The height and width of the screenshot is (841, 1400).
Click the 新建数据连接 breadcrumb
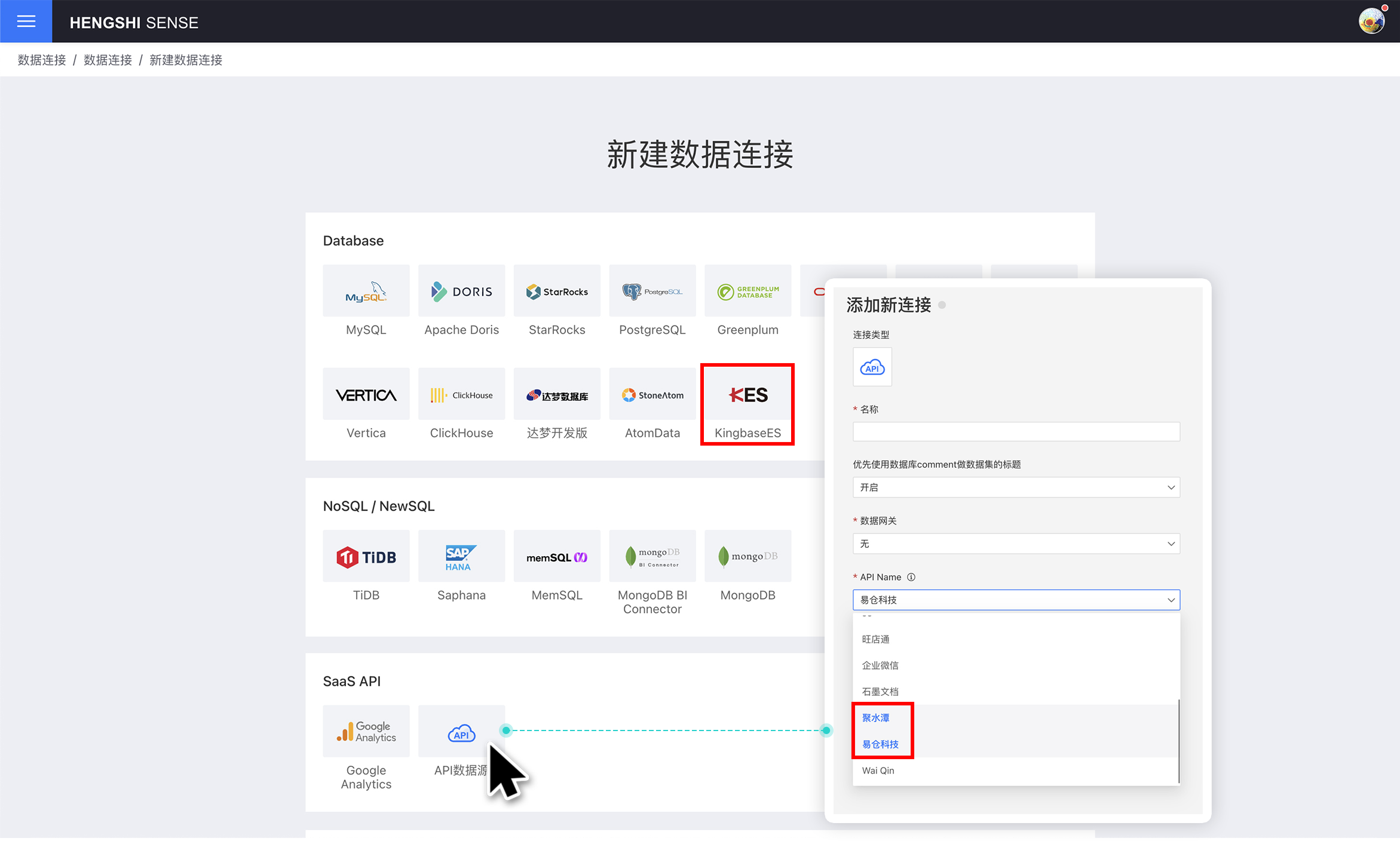click(186, 60)
